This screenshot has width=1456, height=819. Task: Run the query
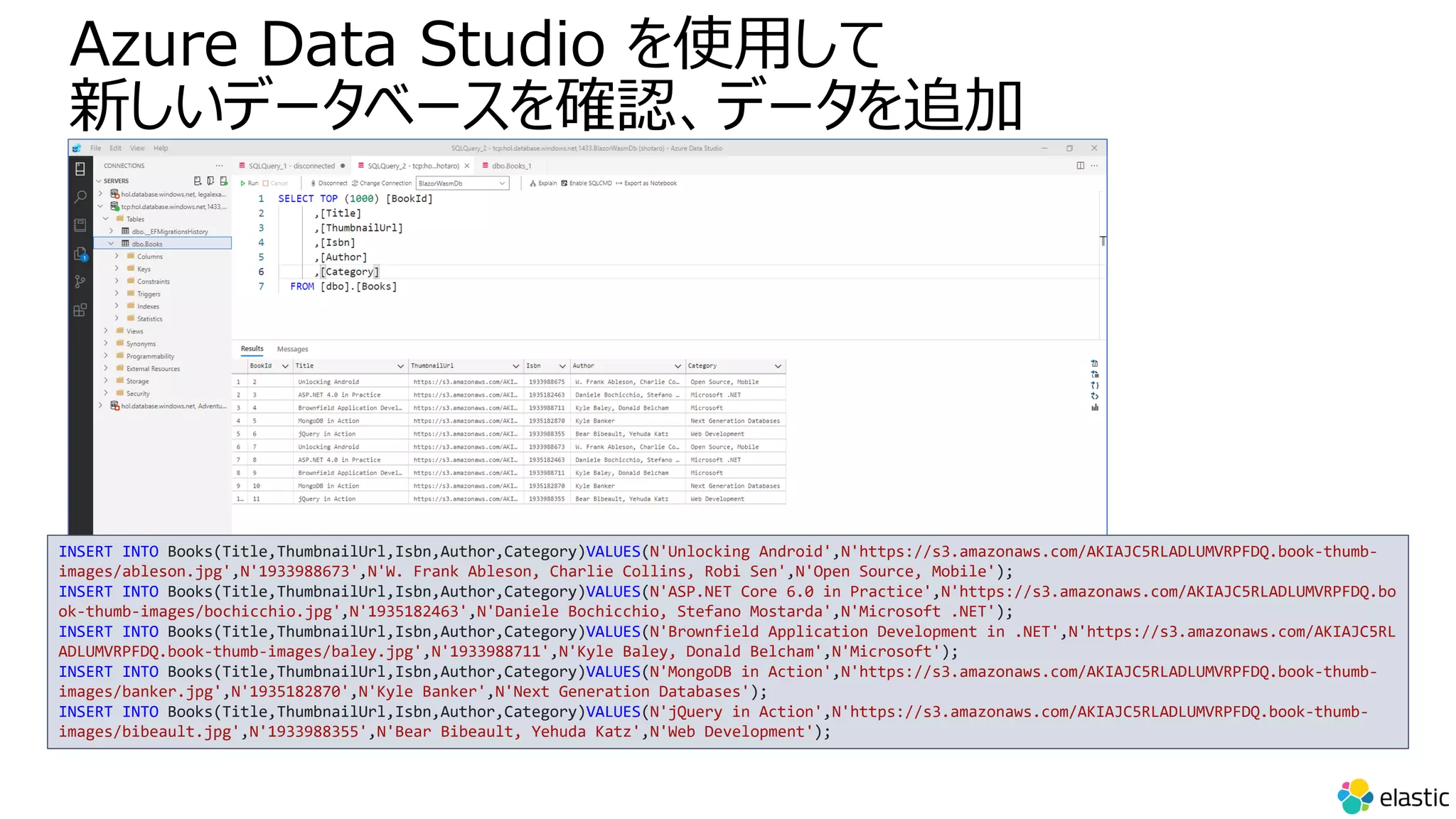point(249,183)
